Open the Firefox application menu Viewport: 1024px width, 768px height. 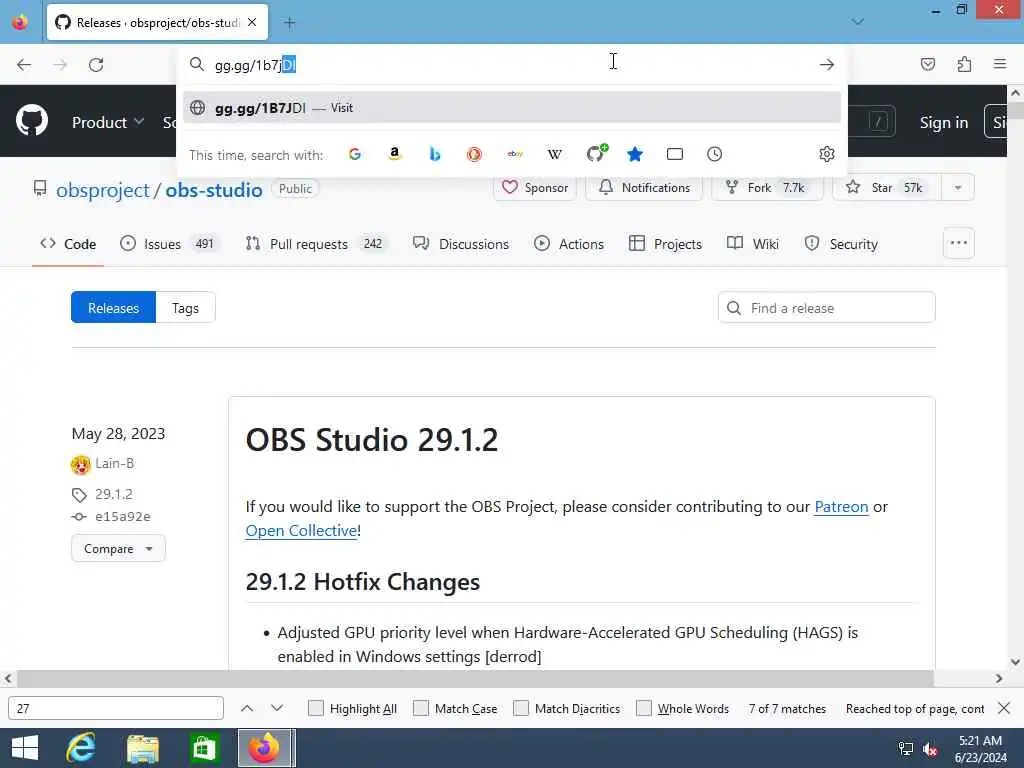point(1000,64)
